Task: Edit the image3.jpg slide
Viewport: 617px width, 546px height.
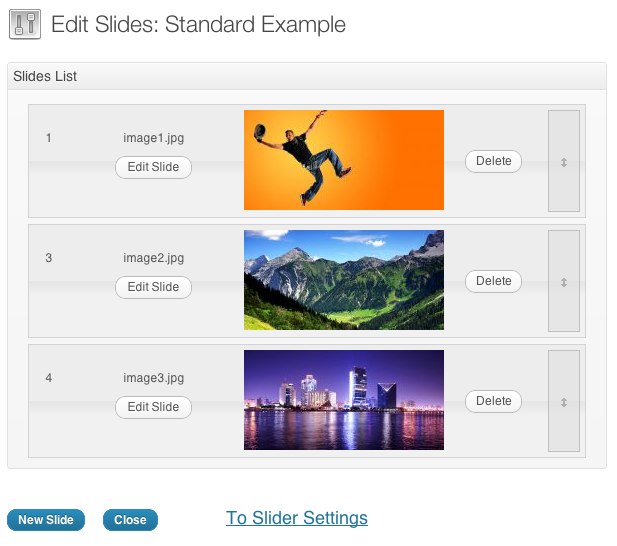Action: click(153, 407)
